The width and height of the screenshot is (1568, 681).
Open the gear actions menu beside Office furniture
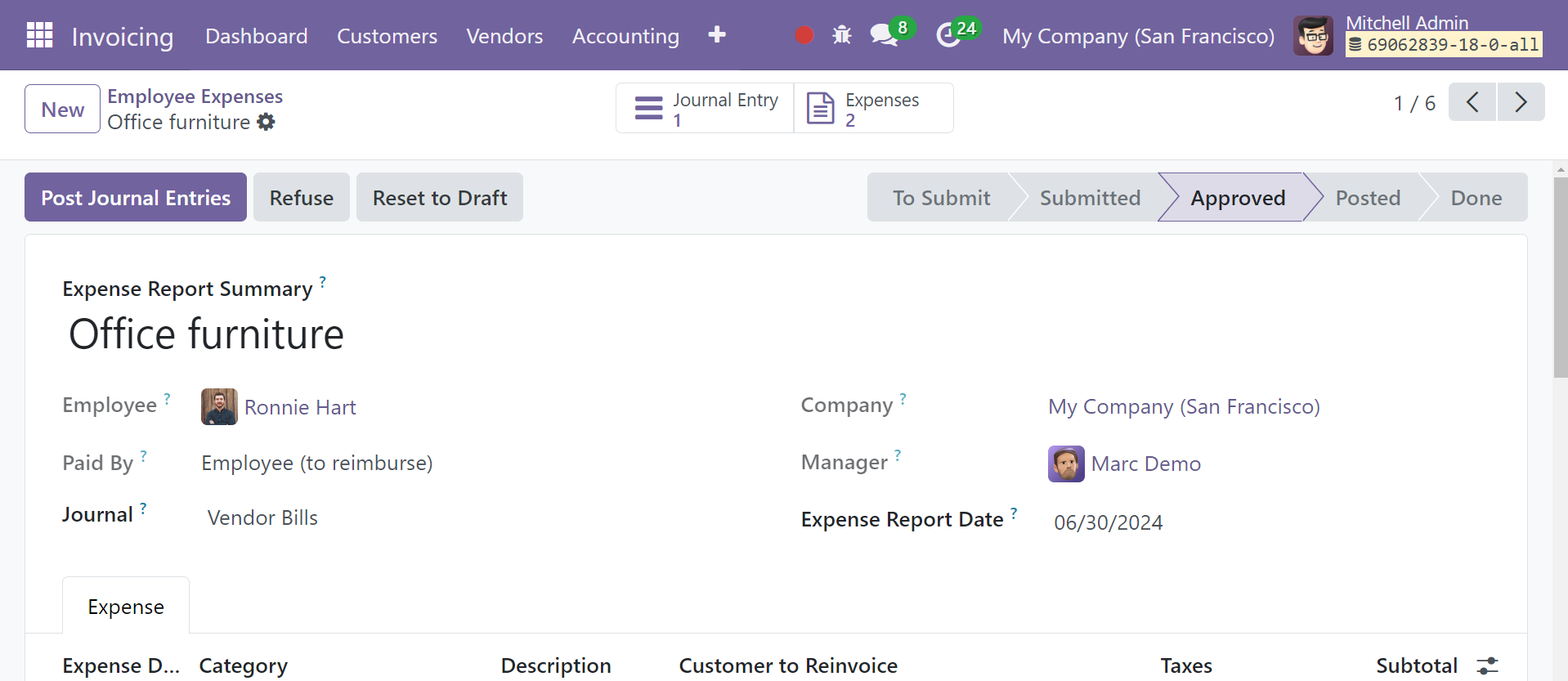click(x=266, y=122)
